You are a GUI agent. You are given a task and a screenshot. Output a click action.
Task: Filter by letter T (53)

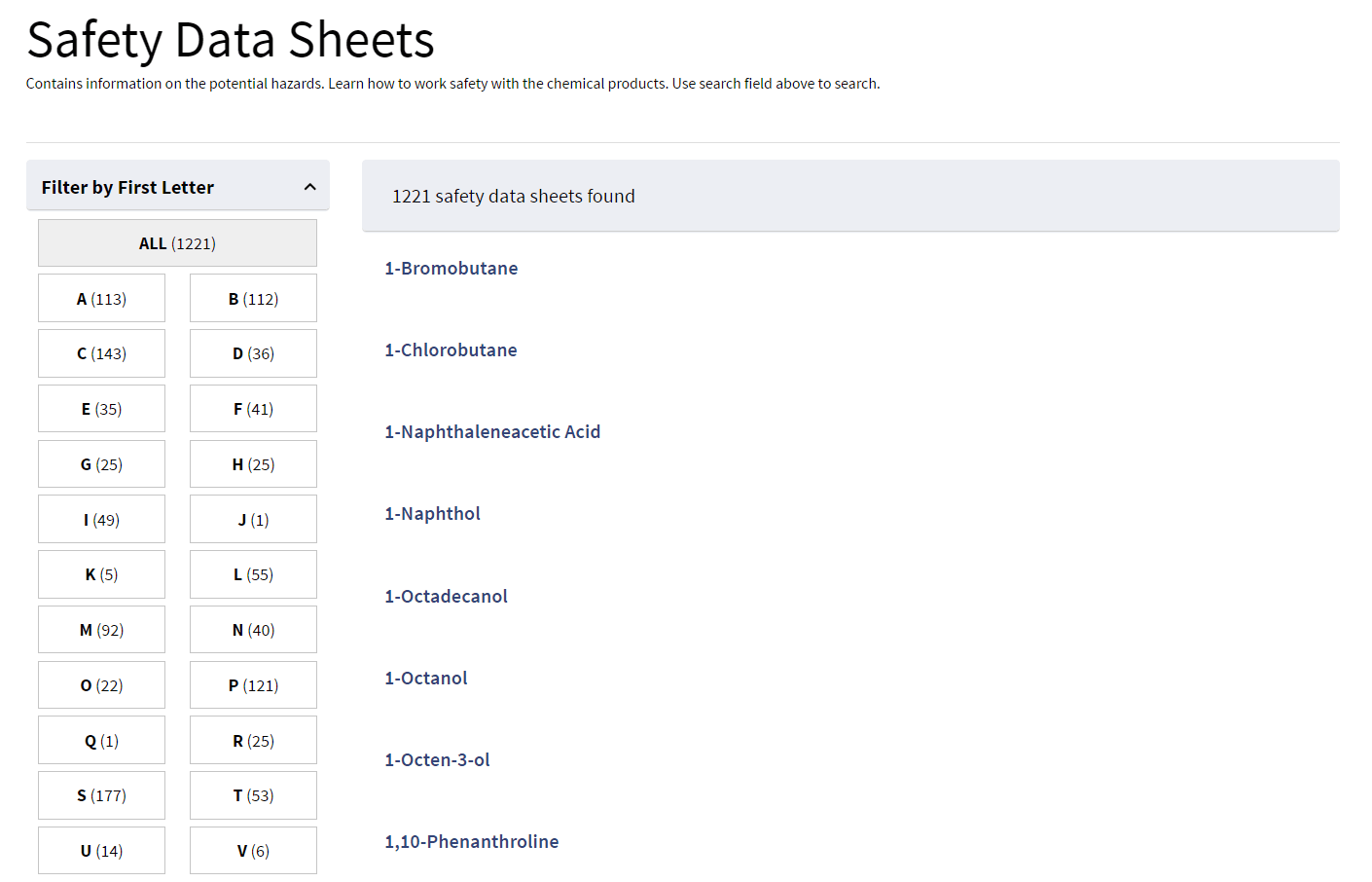[x=253, y=795]
